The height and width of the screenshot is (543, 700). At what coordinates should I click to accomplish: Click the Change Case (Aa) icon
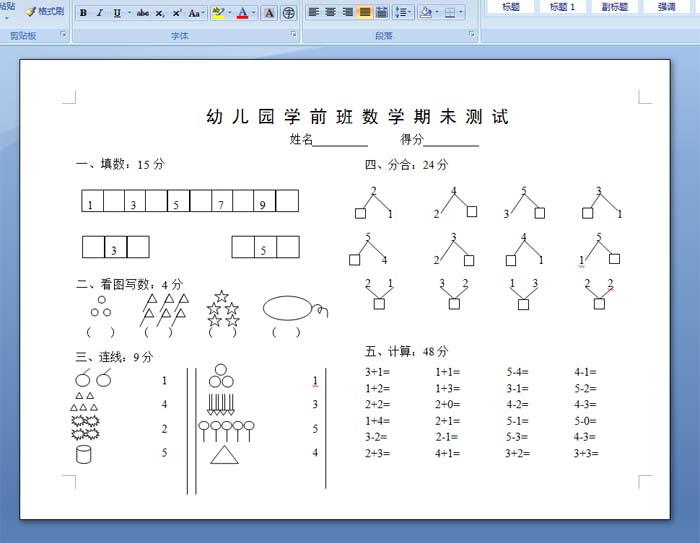(193, 13)
